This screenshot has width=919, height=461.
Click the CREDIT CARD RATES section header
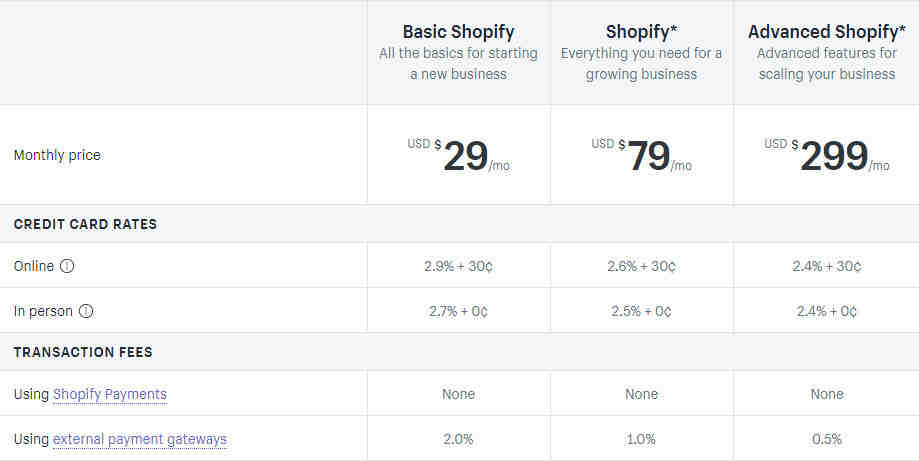pyautogui.click(x=86, y=224)
